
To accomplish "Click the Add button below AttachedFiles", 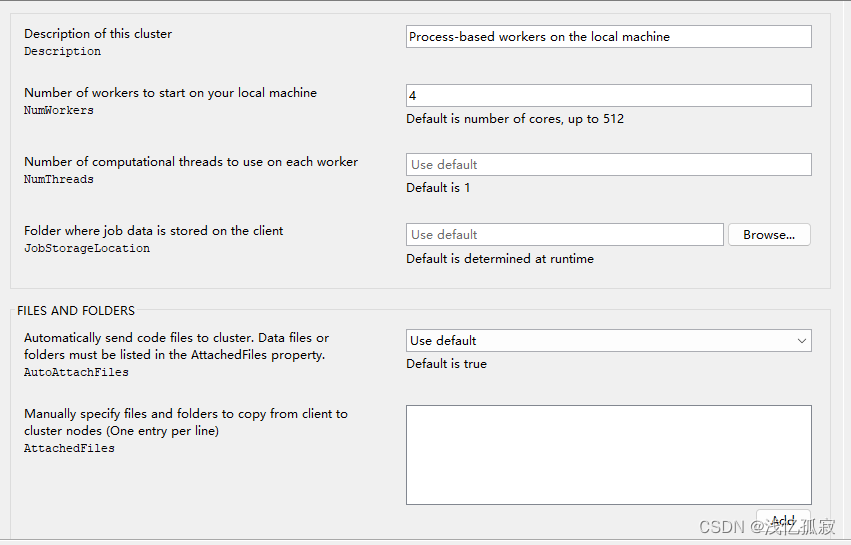I will pyautogui.click(x=782, y=520).
